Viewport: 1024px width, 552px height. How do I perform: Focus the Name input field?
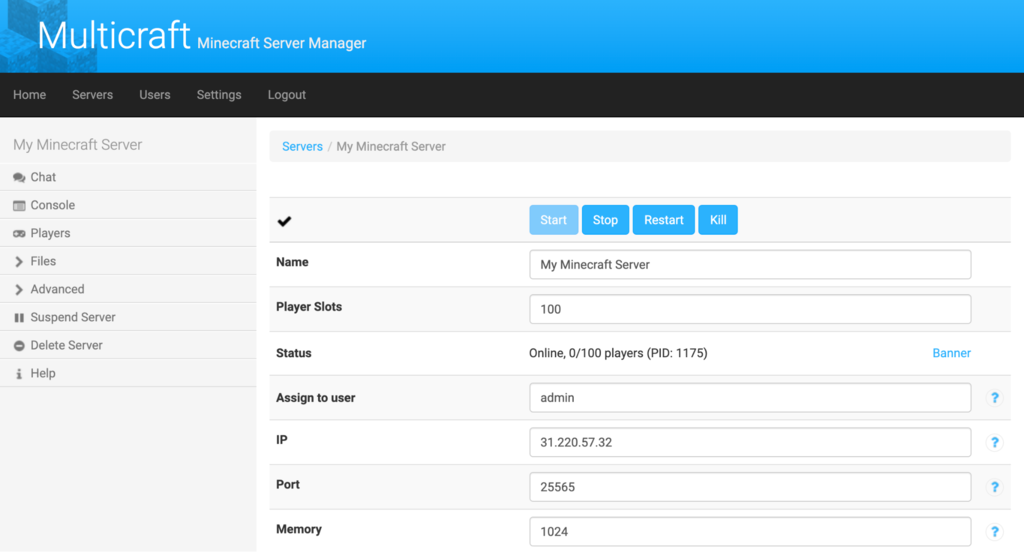750,265
